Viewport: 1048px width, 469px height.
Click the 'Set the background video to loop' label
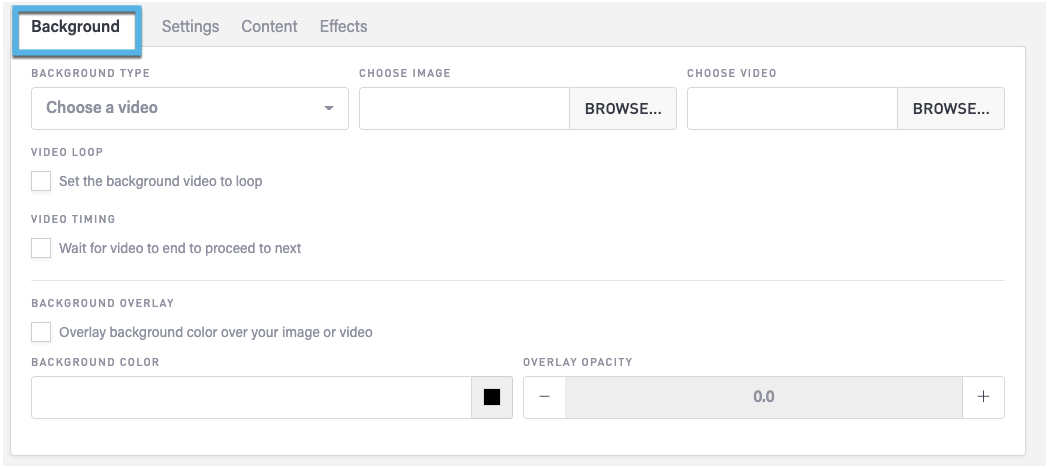161,182
